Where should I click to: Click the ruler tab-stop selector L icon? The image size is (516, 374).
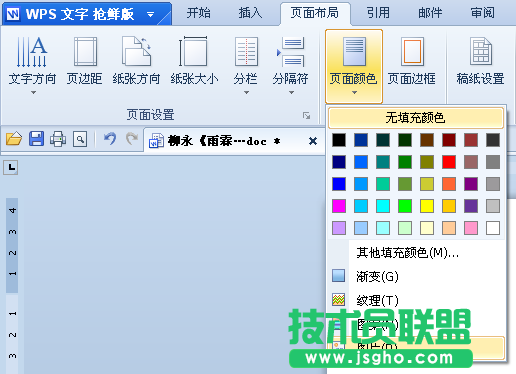11,167
